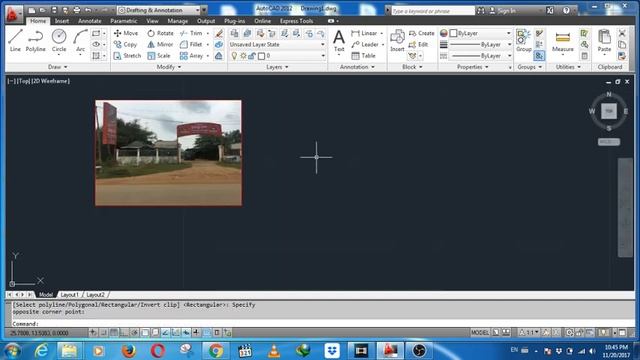The image size is (640, 360).
Task: Expand the Modify panel
Action: pyautogui.click(x=169, y=67)
